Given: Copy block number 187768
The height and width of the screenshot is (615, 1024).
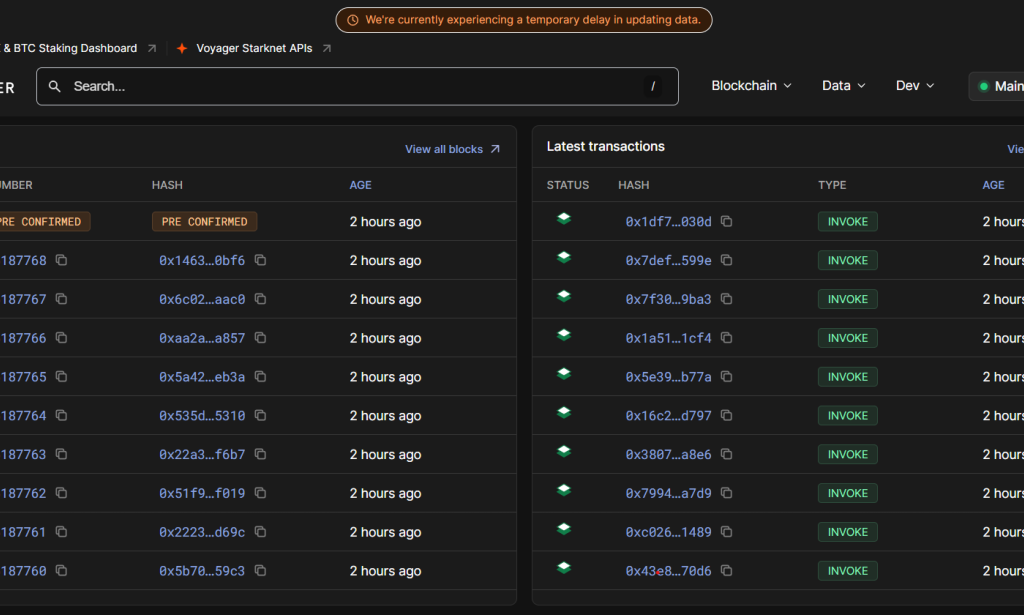Looking at the screenshot, I should point(62,260).
